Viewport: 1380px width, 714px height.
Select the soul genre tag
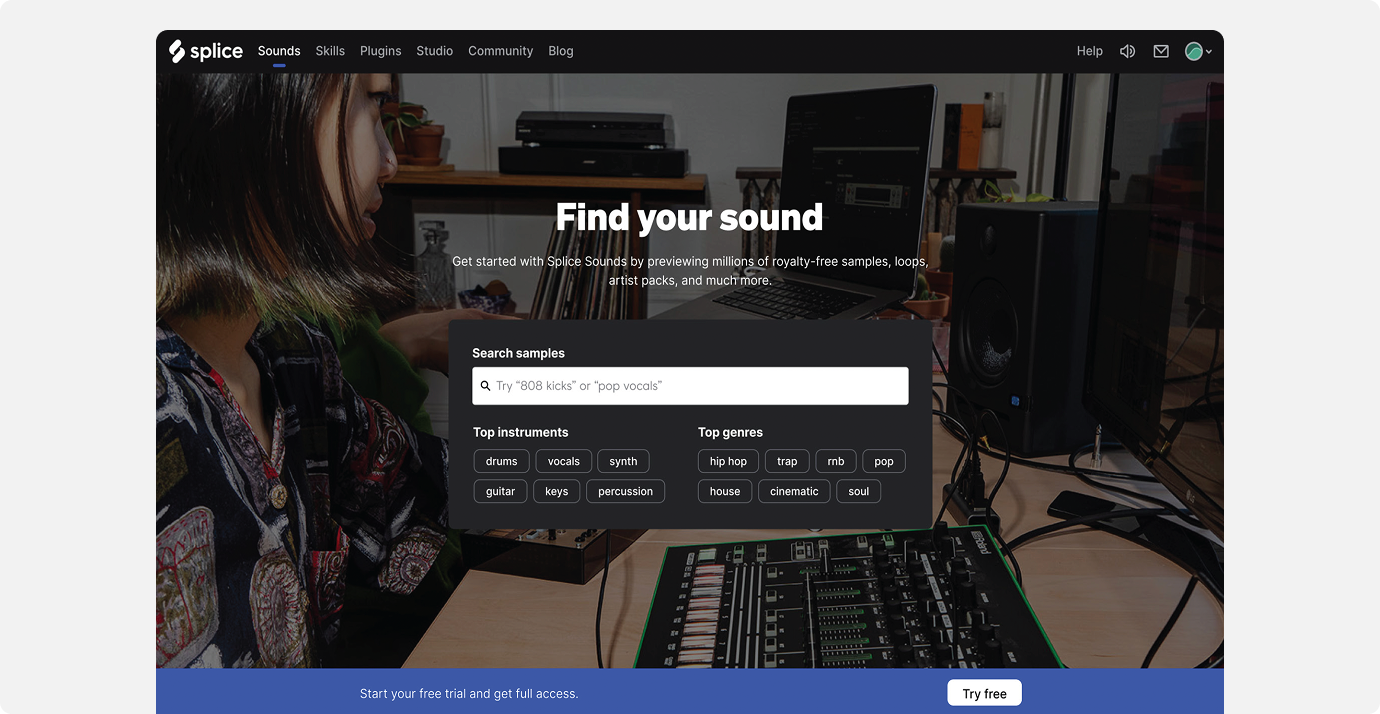click(x=858, y=491)
